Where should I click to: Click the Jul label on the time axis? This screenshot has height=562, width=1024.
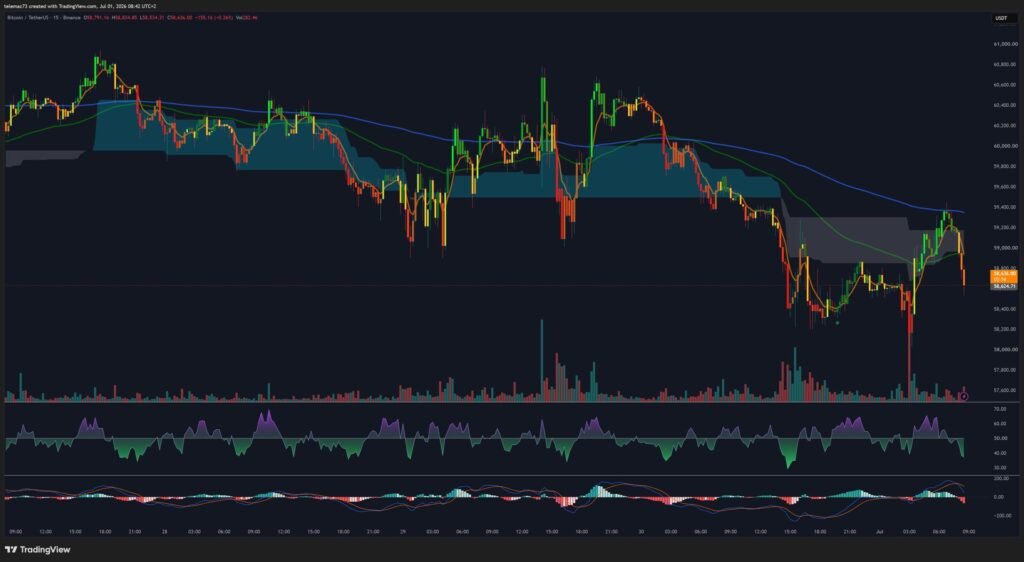[880, 532]
